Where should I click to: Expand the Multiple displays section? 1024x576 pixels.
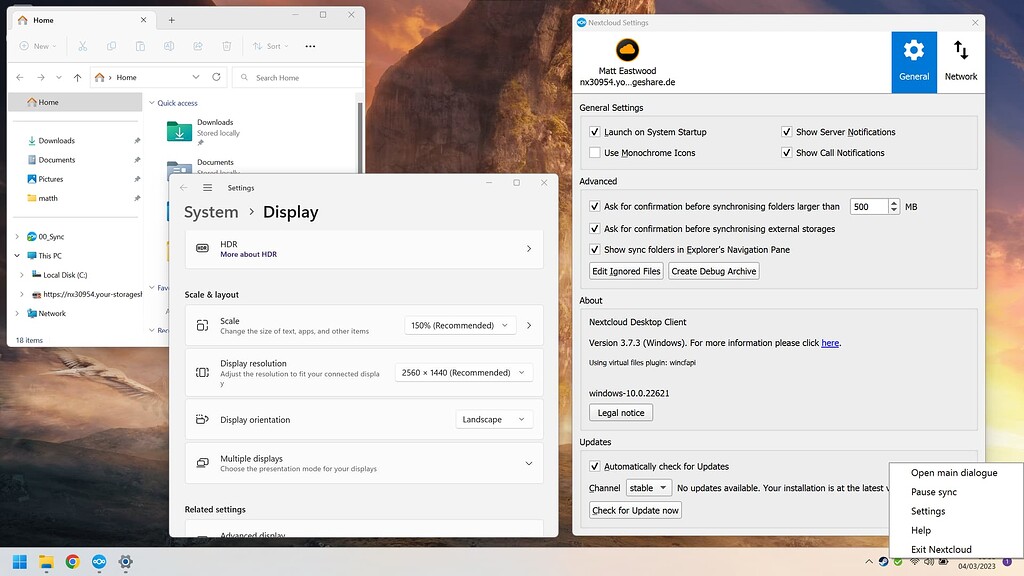click(x=529, y=462)
